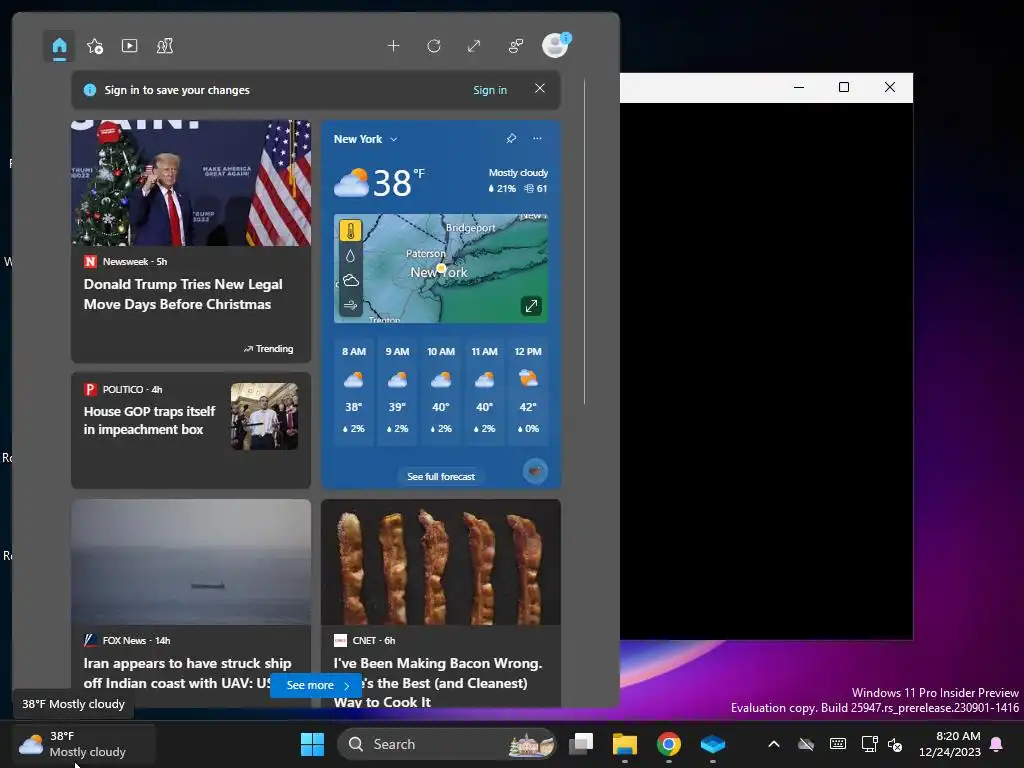Show hidden system tray icons
The height and width of the screenshot is (768, 1024).
774,744
